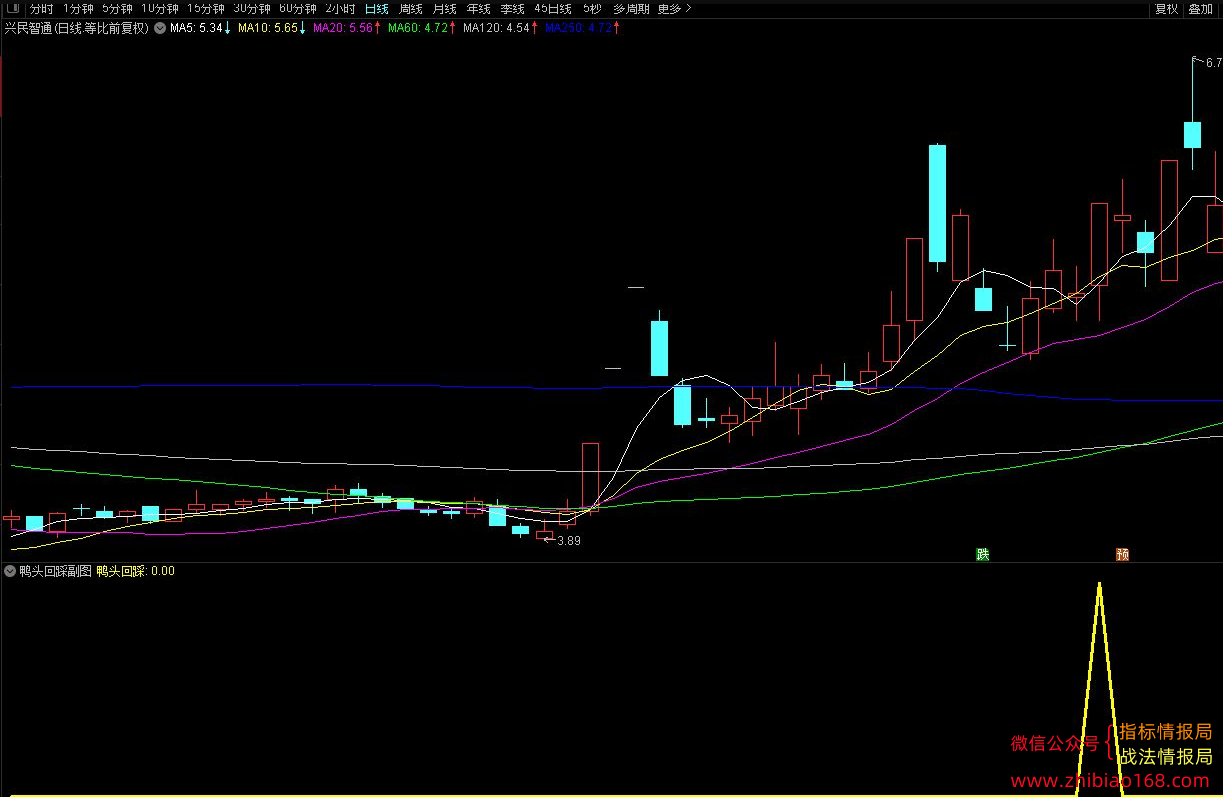The width and height of the screenshot is (1223, 797).
Task: Select the 5秒 period tab
Action: pyautogui.click(x=592, y=9)
